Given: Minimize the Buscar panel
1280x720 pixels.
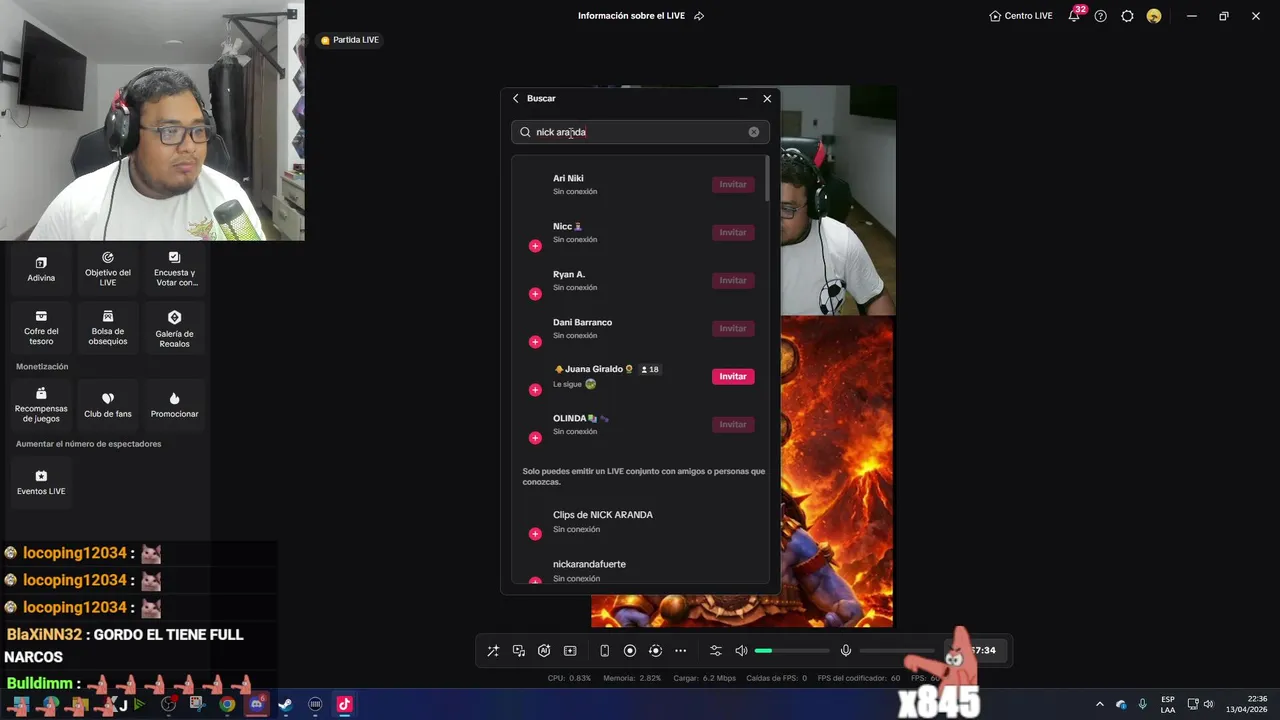Looking at the screenshot, I should [743, 98].
